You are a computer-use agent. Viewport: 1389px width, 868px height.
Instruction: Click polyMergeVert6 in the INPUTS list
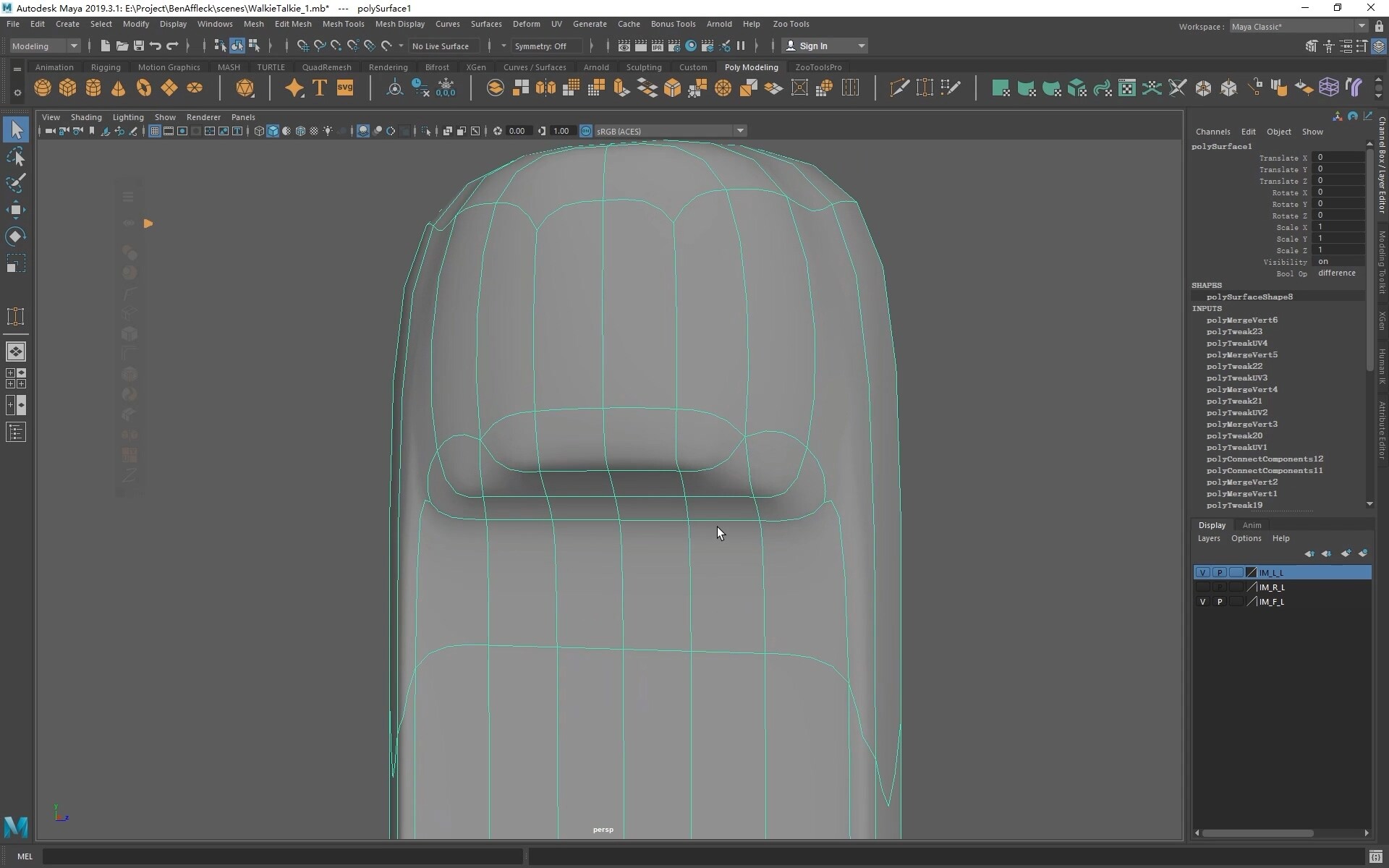coord(1244,320)
